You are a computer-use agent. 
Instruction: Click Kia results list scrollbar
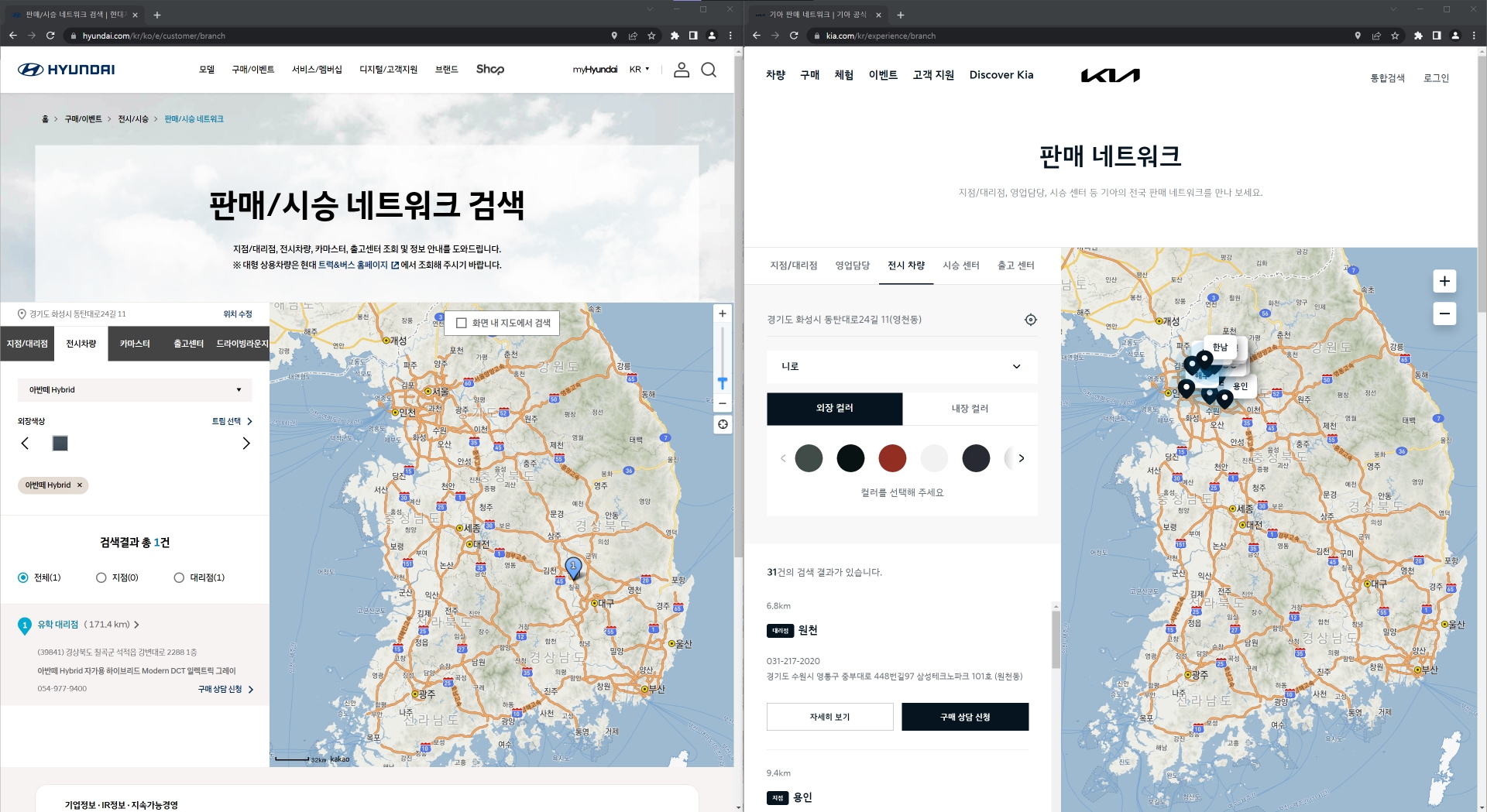[x=1056, y=639]
